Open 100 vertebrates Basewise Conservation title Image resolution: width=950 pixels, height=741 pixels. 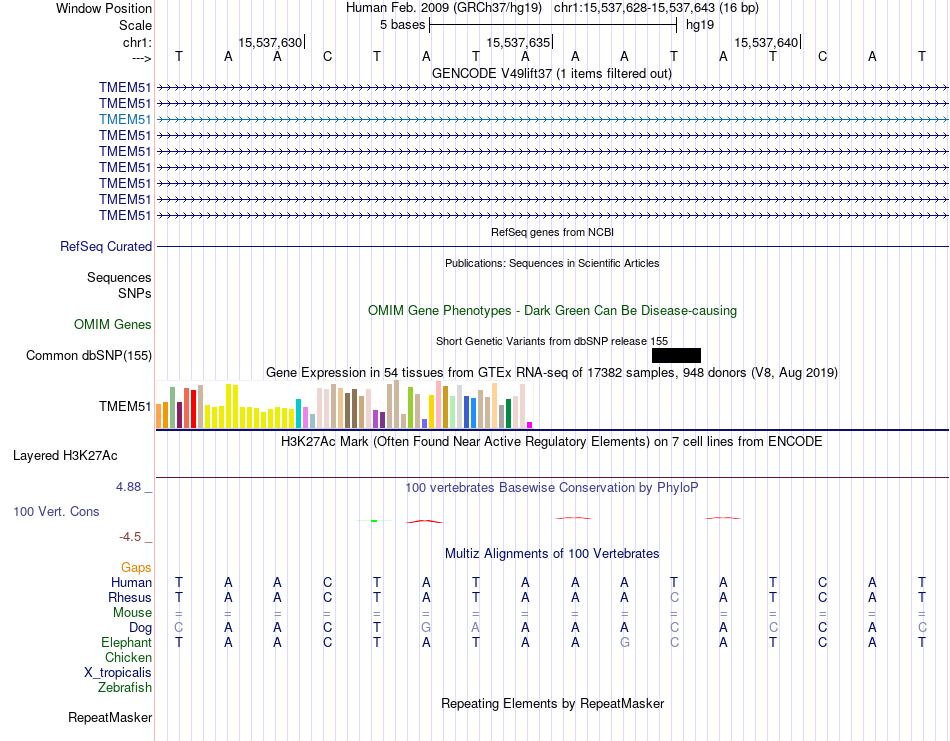point(552,487)
